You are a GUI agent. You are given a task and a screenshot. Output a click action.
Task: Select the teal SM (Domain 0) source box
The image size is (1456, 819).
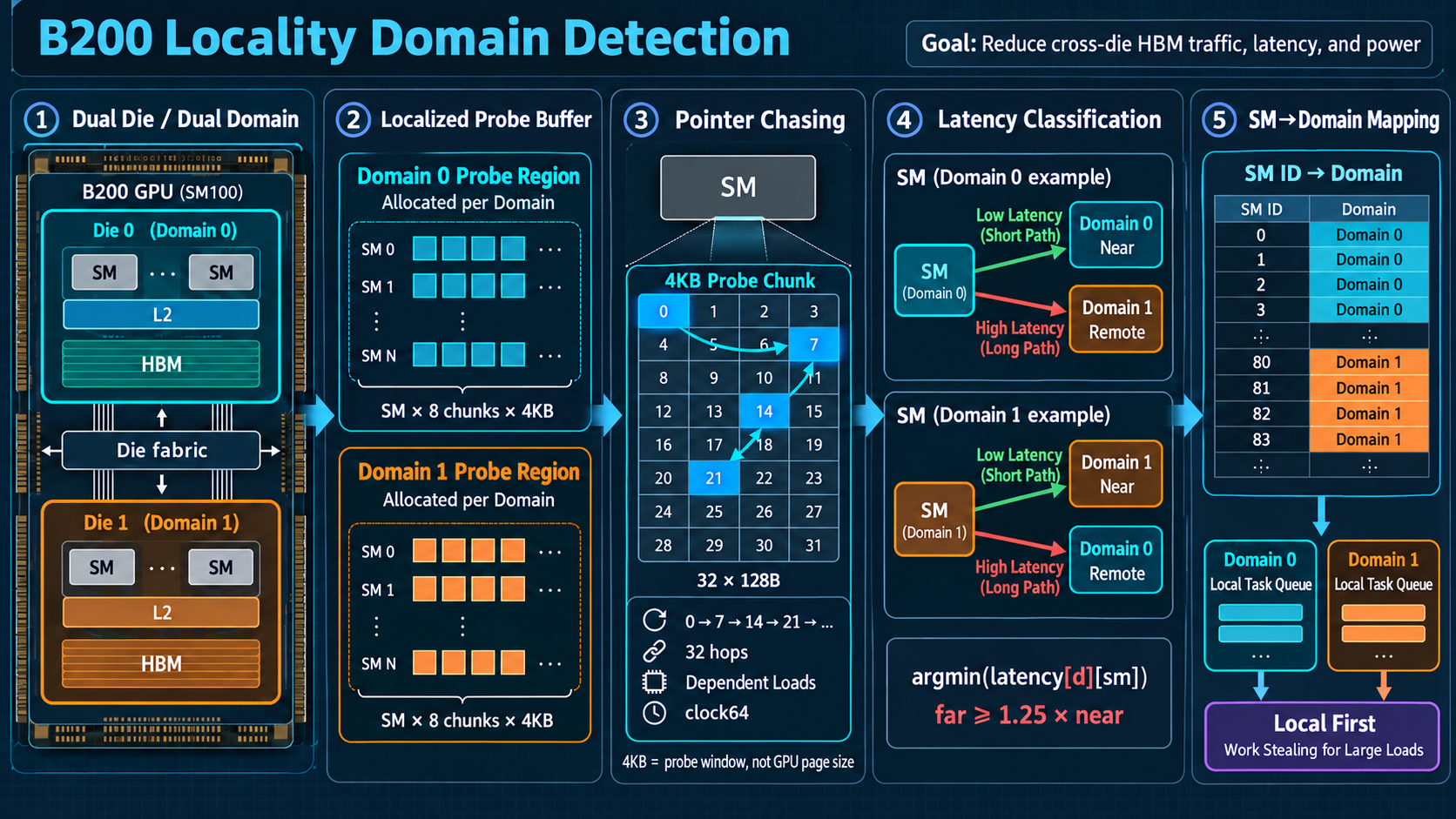[934, 280]
